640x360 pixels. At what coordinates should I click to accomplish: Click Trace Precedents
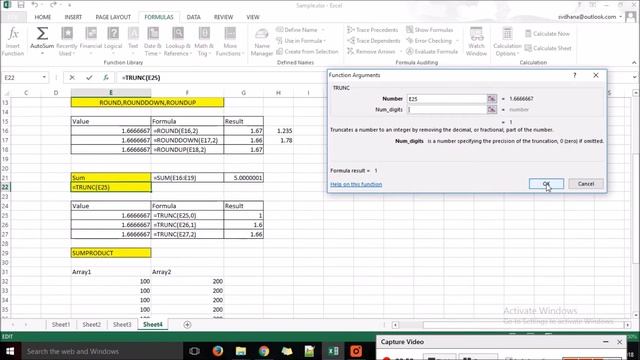click(372, 30)
